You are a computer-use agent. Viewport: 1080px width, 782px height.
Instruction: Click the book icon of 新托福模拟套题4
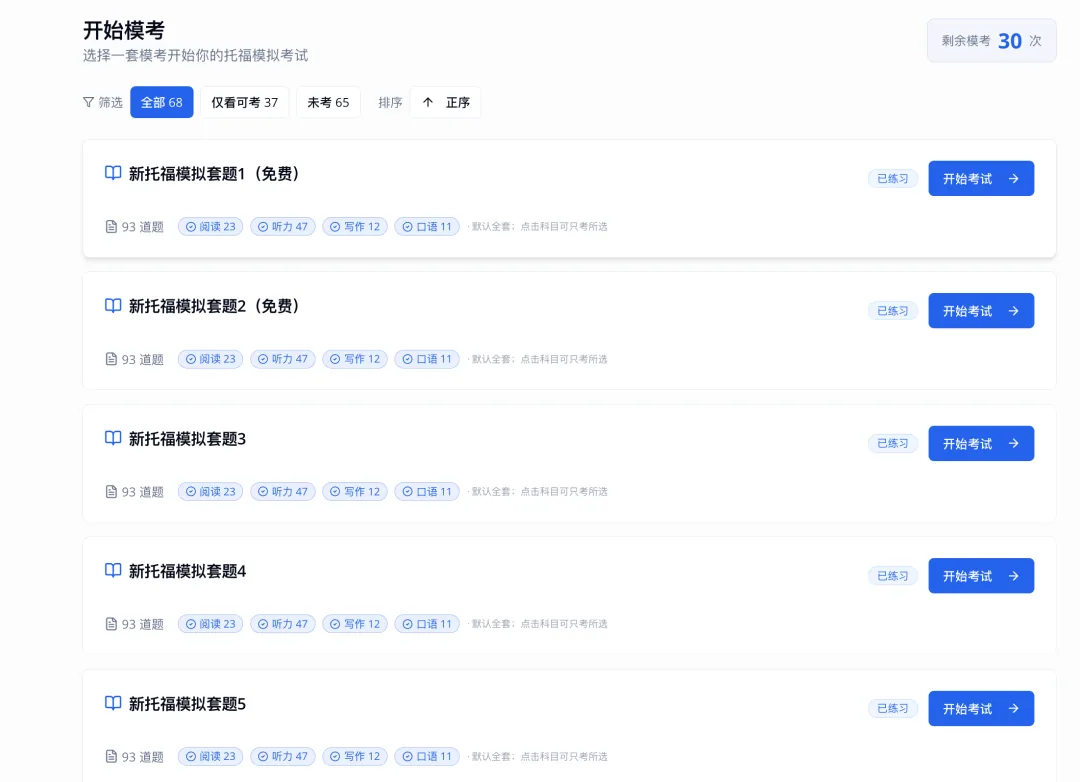[113, 570]
